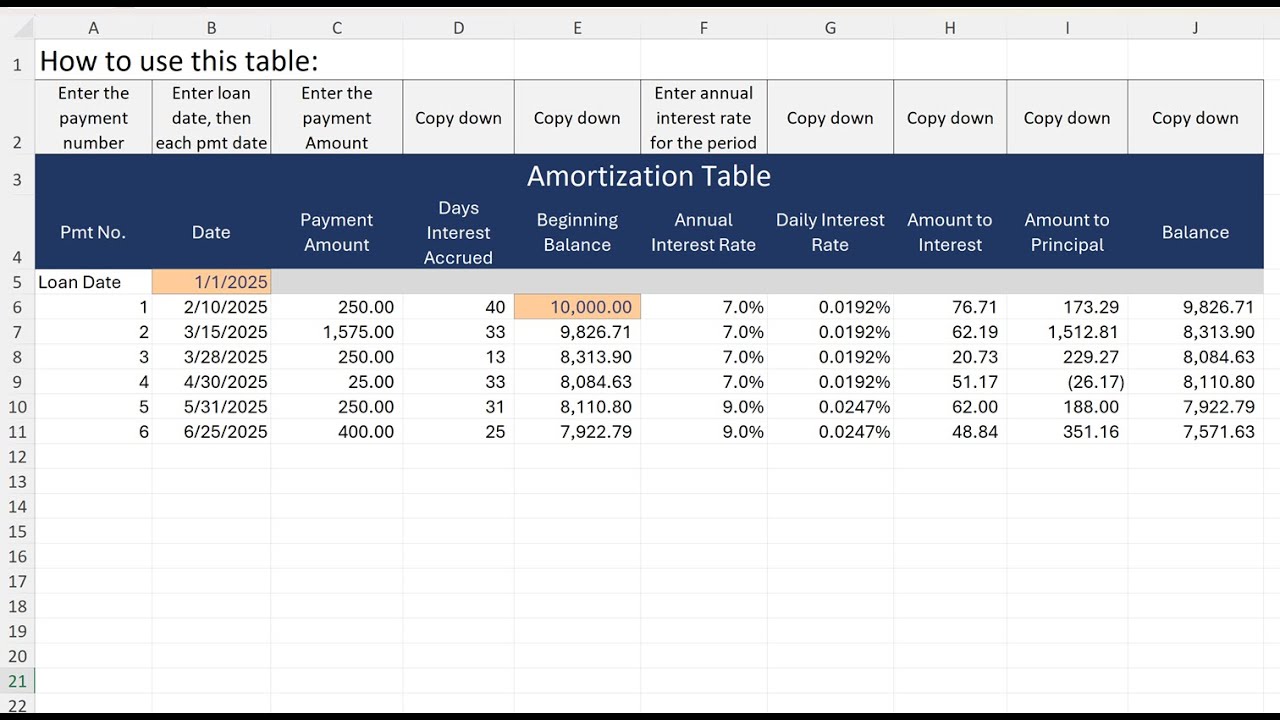Select negative principal cell (26.17)
The image size is (1280, 720).
[1067, 382]
